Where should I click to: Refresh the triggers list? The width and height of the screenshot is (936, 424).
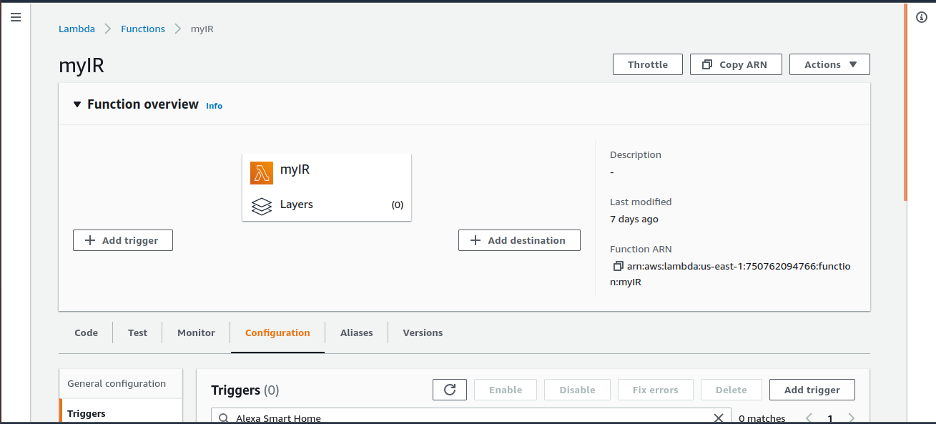449,390
